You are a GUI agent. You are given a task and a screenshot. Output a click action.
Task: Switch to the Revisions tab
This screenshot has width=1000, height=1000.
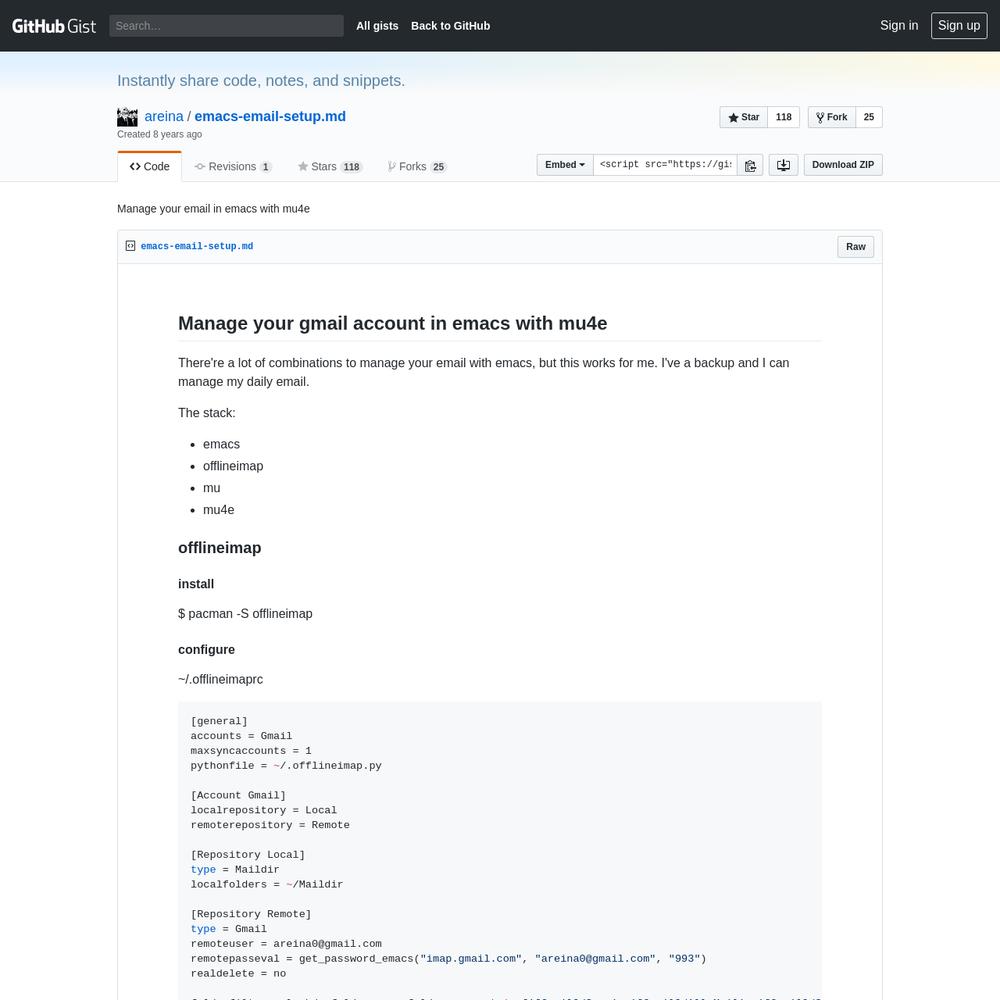coord(233,166)
